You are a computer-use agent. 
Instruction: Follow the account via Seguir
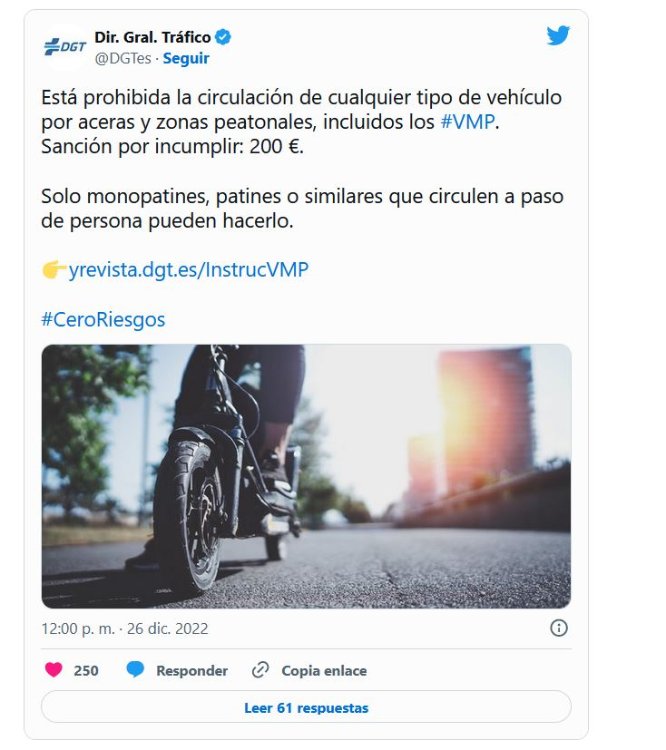click(186, 58)
